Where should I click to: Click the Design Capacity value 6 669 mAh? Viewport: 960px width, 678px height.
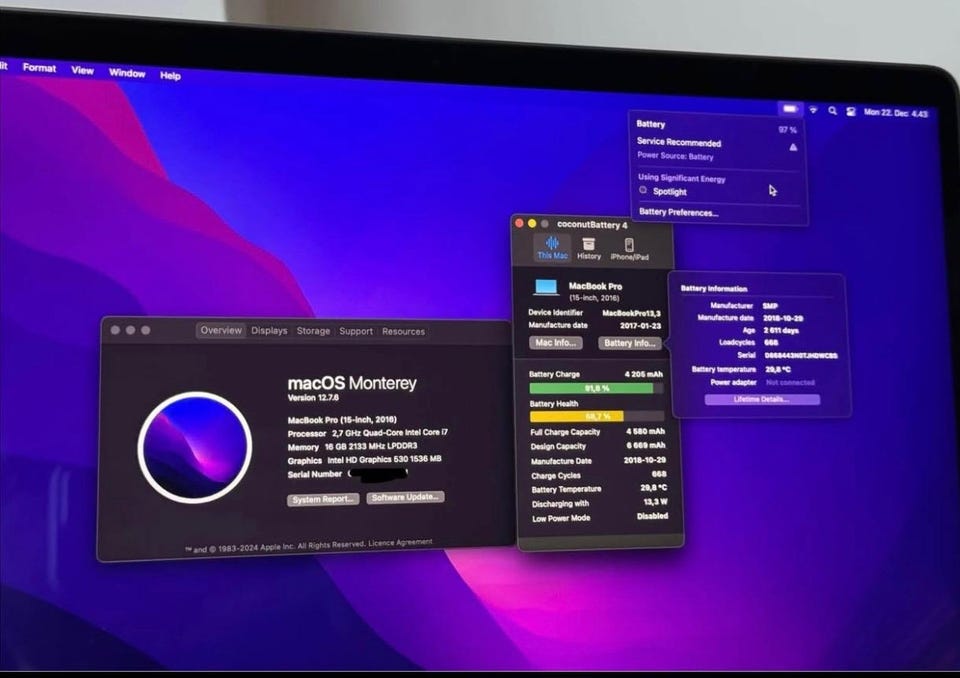pos(645,445)
